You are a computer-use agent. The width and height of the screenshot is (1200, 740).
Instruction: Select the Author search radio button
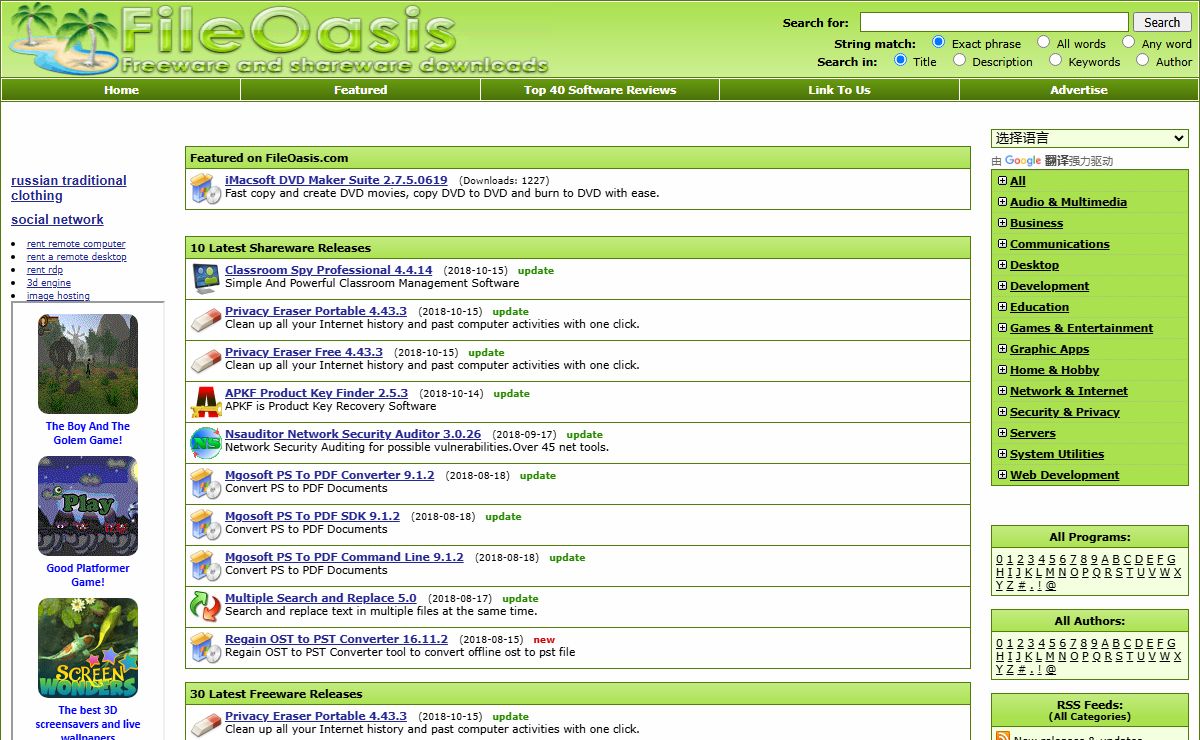(x=1143, y=60)
